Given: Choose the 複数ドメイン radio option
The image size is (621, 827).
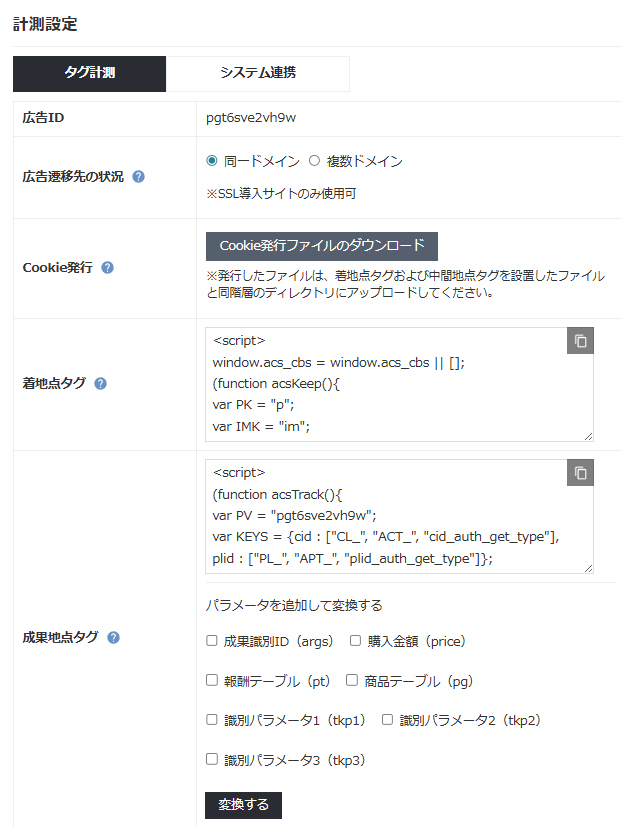Looking at the screenshot, I should [x=313, y=161].
